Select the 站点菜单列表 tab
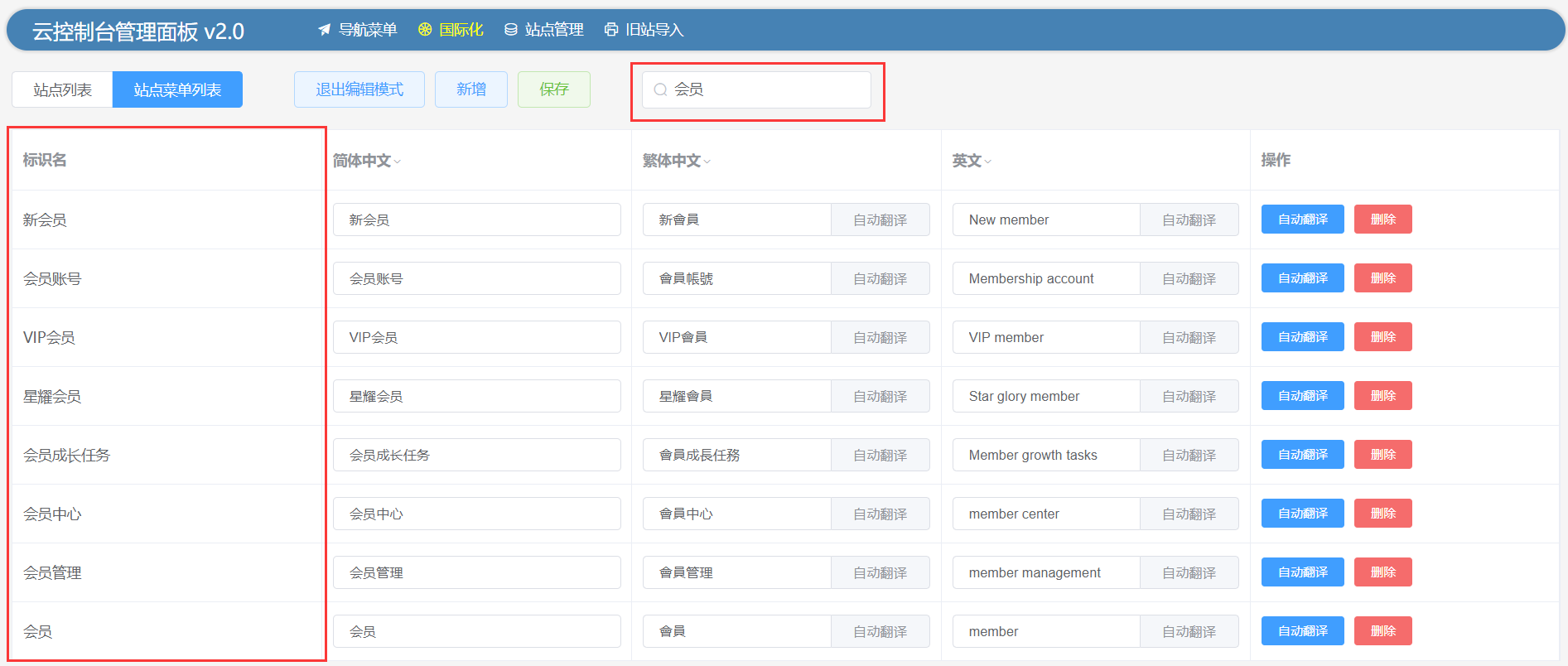Image resolution: width=1568 pixels, height=666 pixels. point(177,89)
